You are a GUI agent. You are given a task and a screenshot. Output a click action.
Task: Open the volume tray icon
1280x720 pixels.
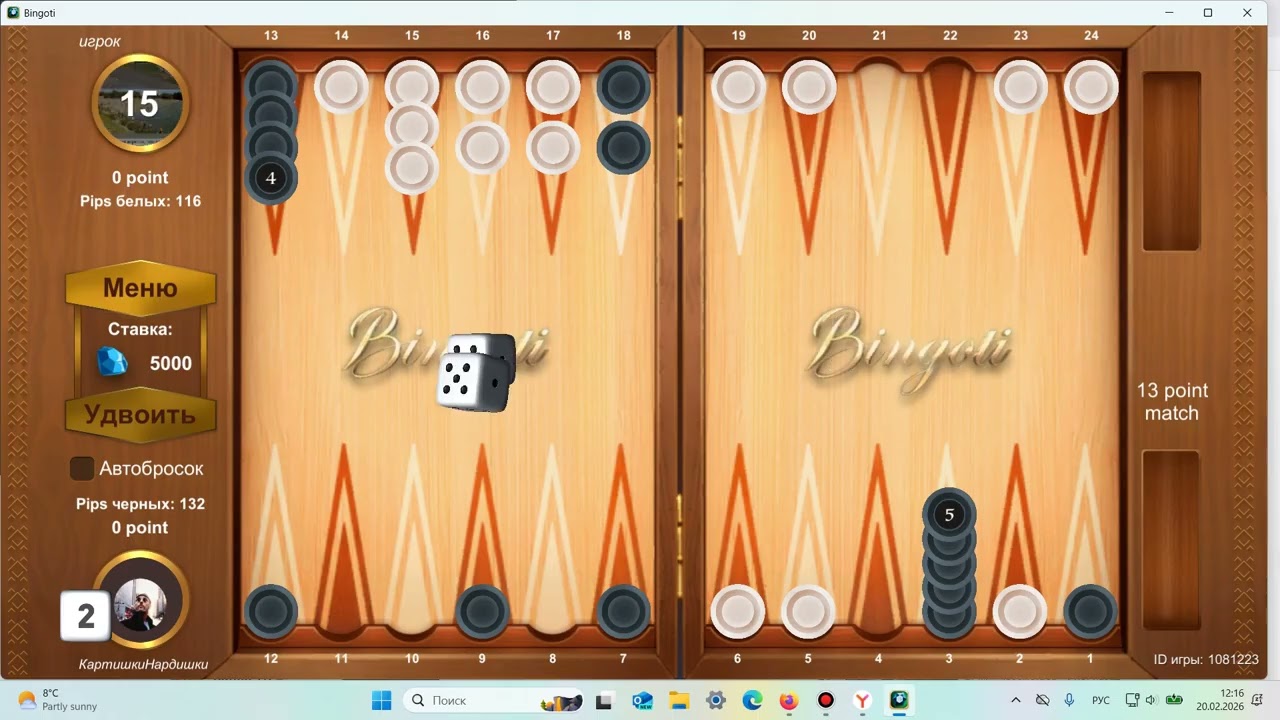pyautogui.click(x=1151, y=700)
